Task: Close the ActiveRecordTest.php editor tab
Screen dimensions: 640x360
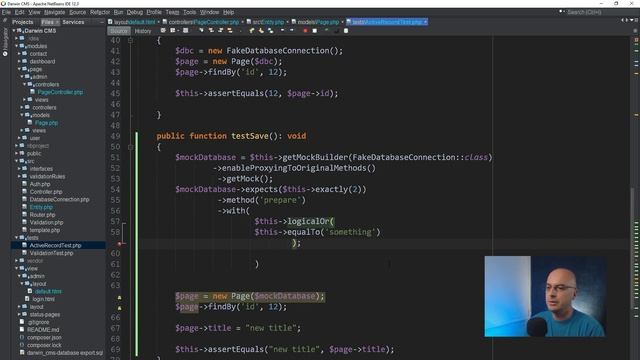Action: tap(425, 22)
